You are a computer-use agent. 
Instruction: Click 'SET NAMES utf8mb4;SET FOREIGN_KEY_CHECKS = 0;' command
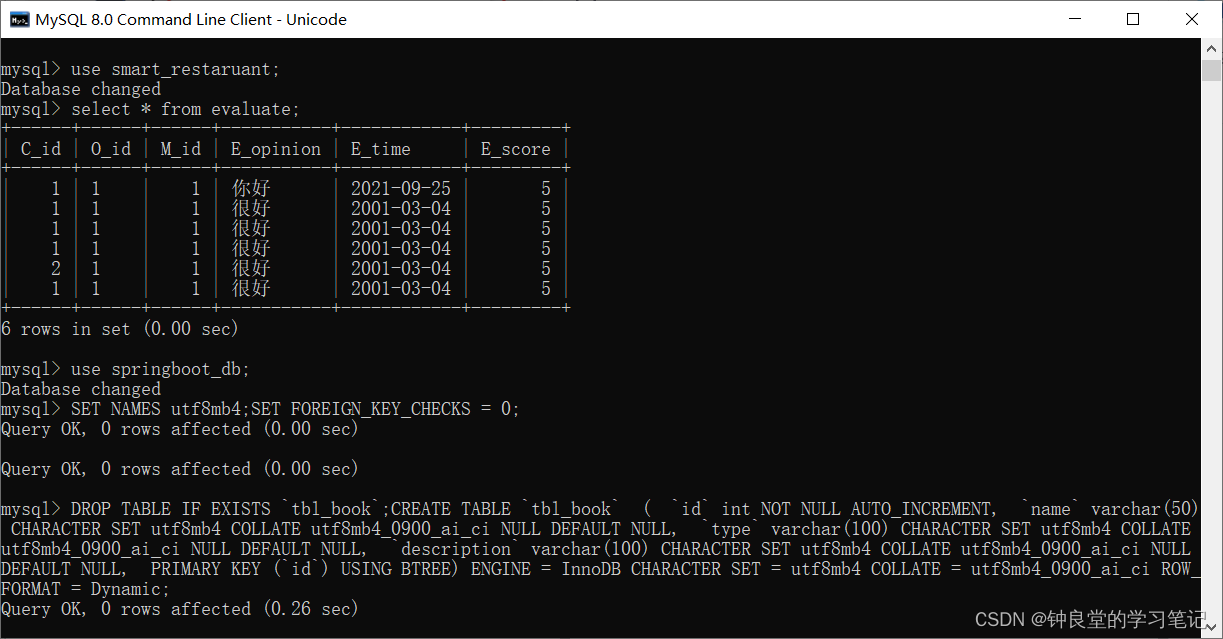pos(296,409)
